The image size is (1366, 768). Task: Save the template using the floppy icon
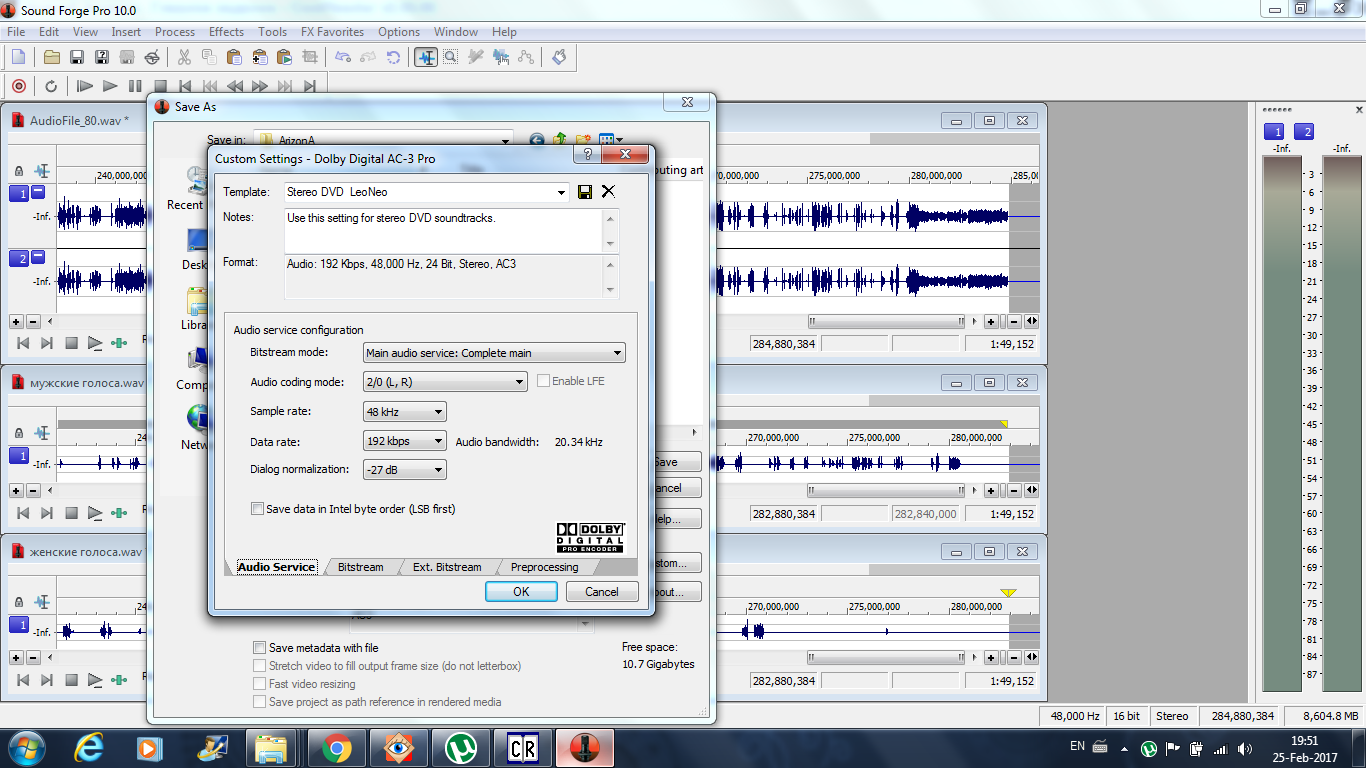tap(585, 192)
